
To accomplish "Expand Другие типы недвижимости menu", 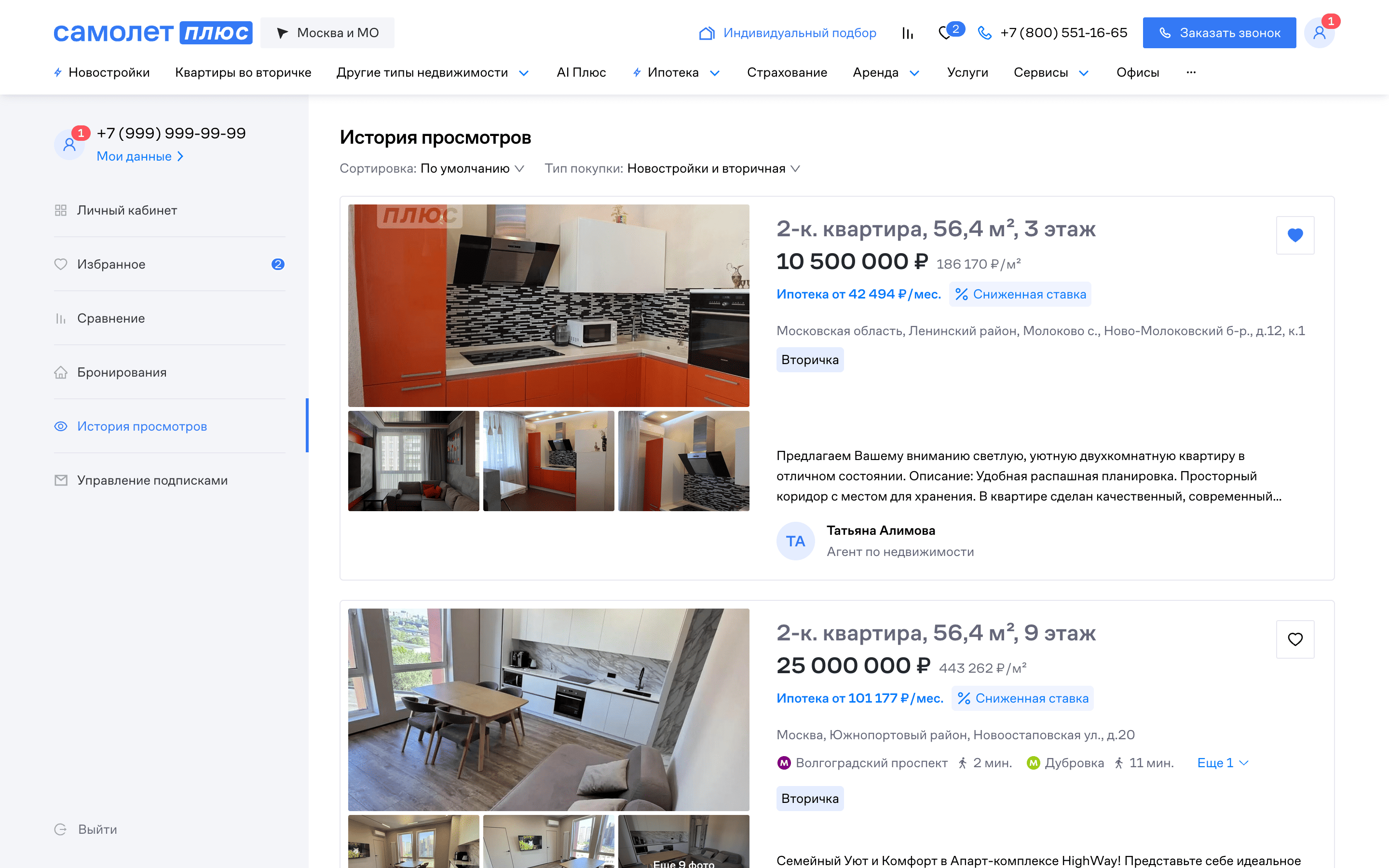I will click(x=433, y=72).
